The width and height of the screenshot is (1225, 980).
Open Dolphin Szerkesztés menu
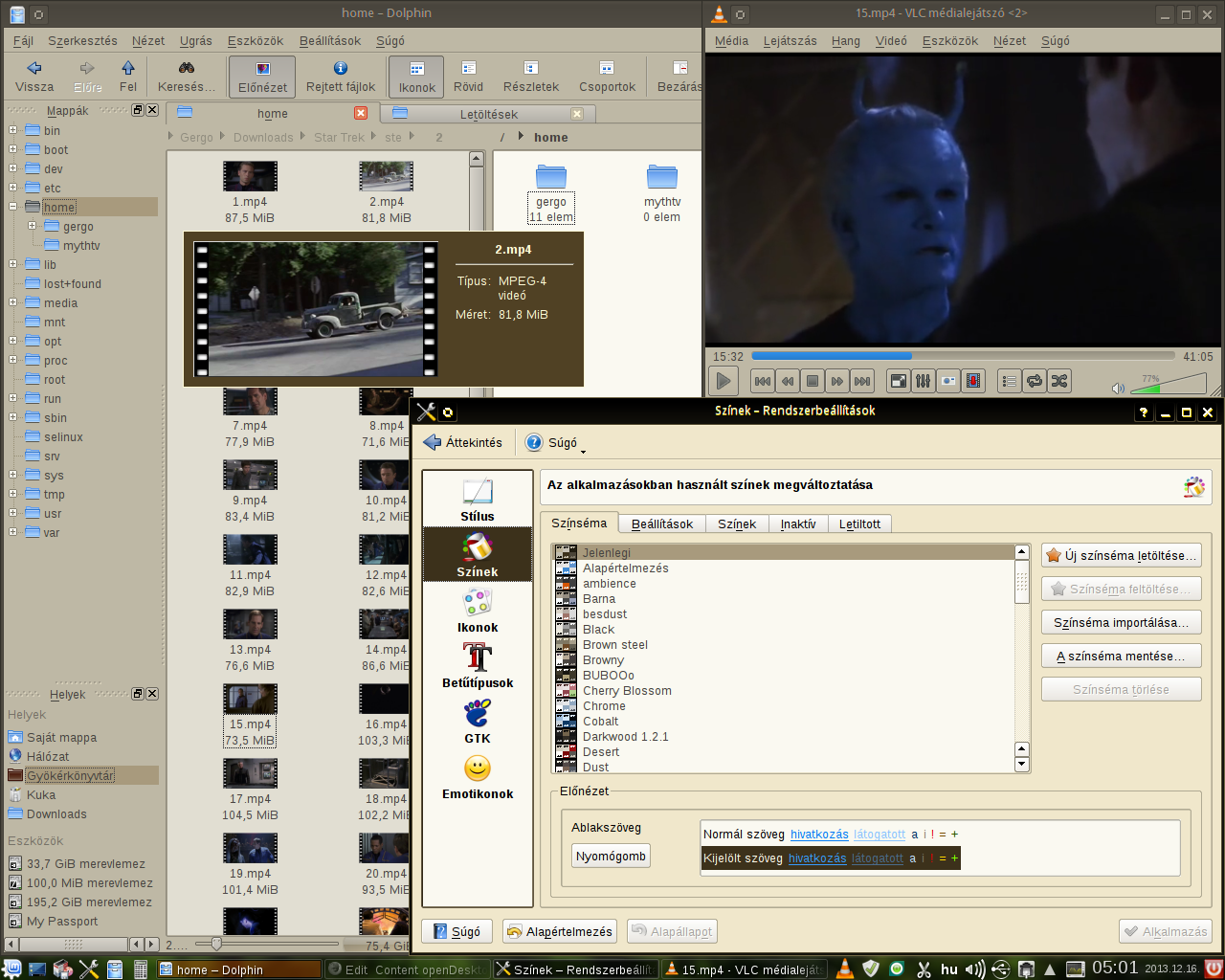82,40
